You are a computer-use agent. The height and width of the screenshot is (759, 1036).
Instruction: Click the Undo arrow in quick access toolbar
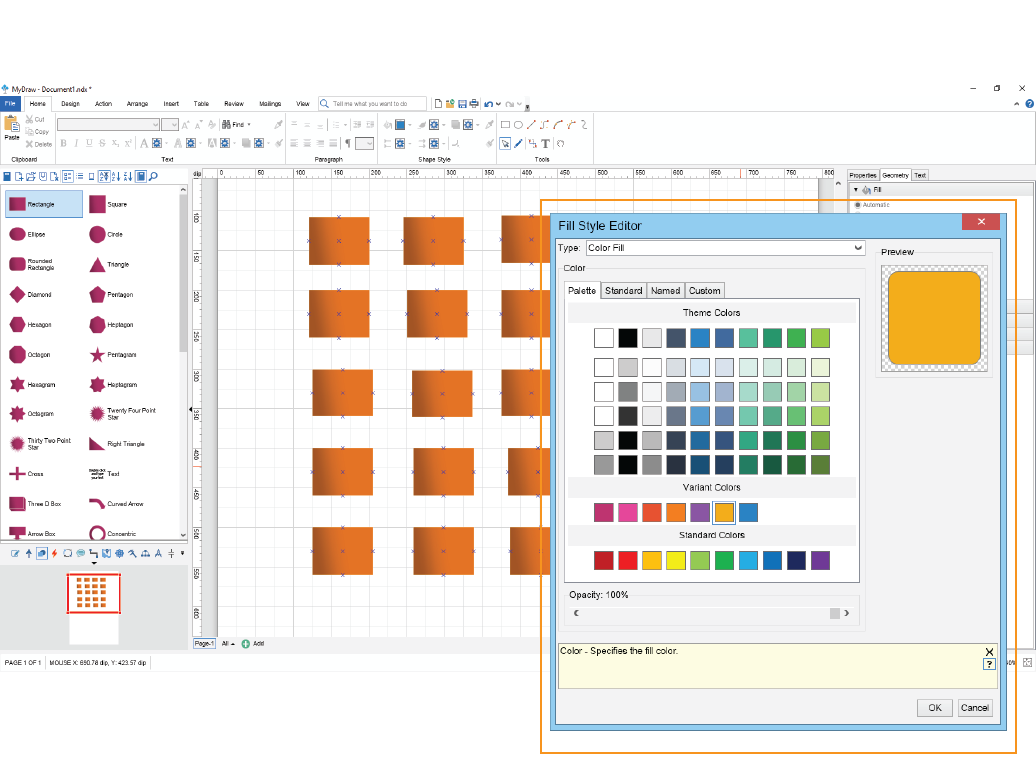[488, 104]
